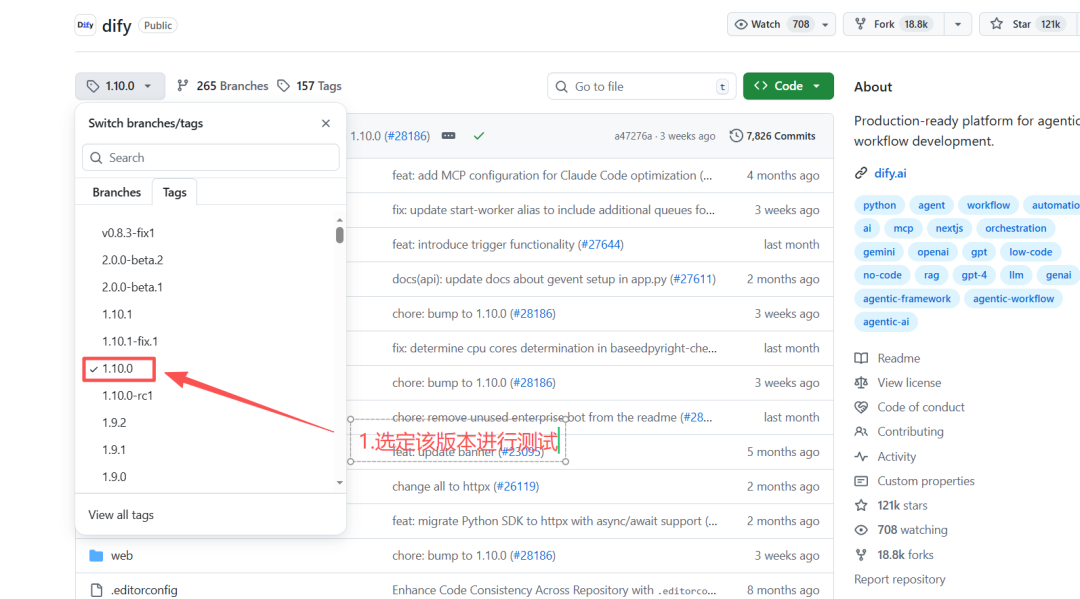Screen dimensions: 1080x599
Task: Click the nextjs topic tag
Action: click(949, 229)
